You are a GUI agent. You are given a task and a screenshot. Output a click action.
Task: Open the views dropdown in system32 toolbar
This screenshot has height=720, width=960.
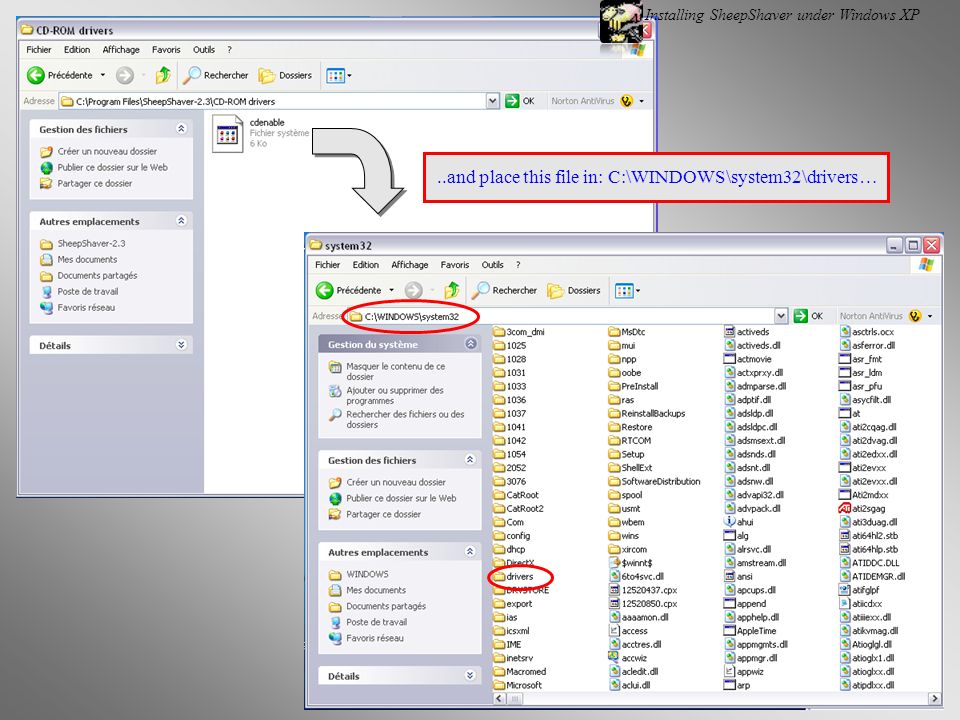(x=628, y=291)
